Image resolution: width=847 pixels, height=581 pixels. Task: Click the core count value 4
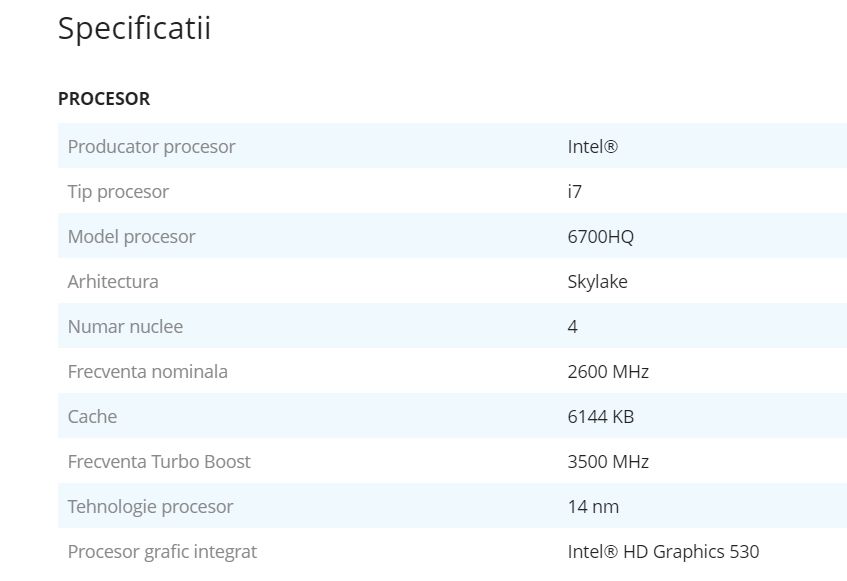pyautogui.click(x=572, y=327)
